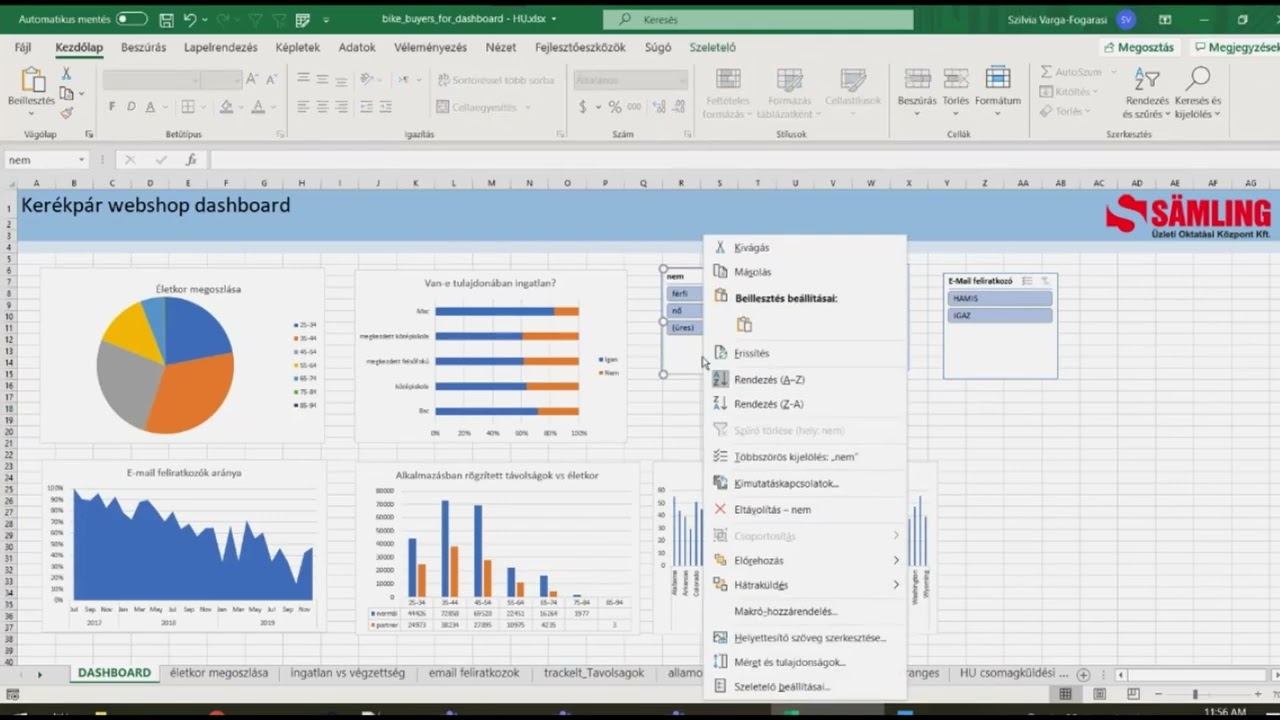
Task: Click the paste option clipboard icon
Action: tap(743, 325)
